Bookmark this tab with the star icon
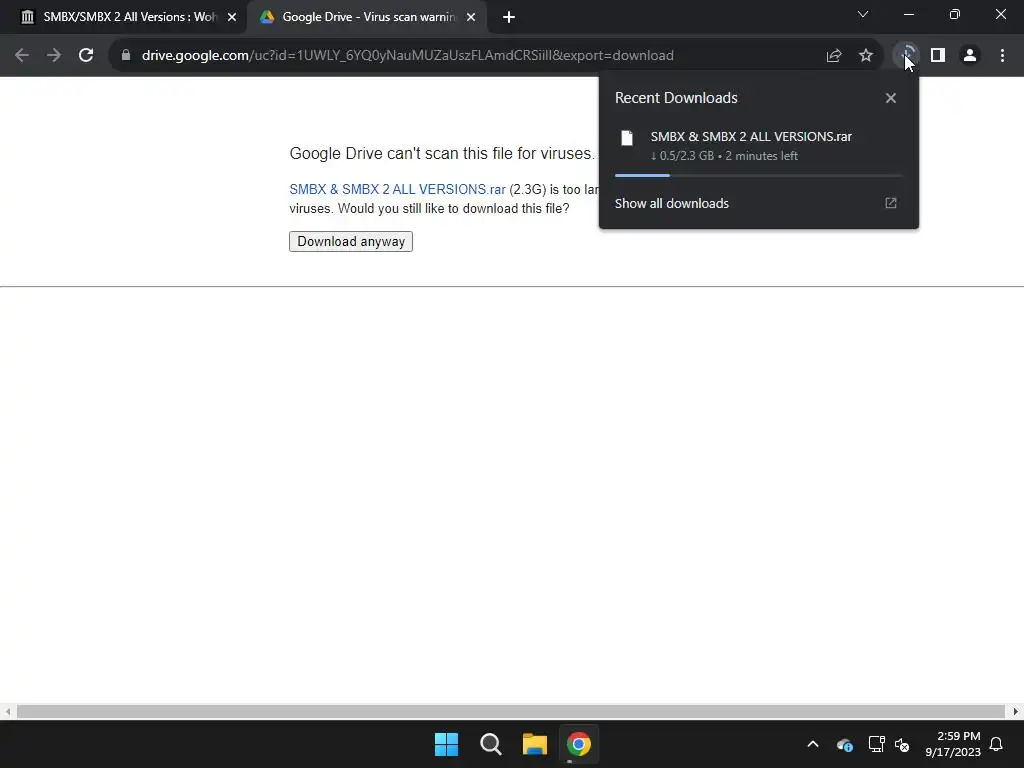1024x768 pixels. tap(866, 56)
